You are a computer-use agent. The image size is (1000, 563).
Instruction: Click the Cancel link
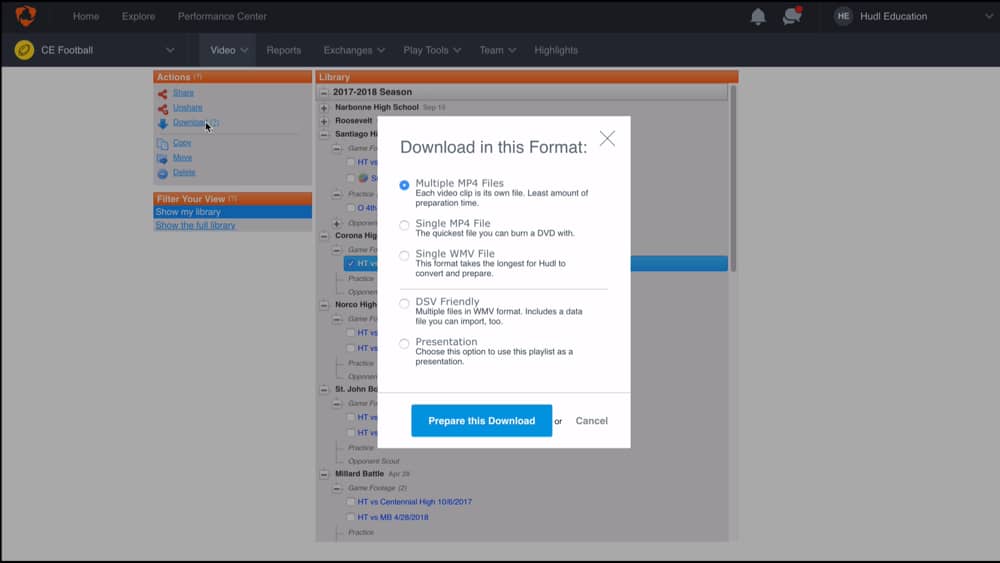coord(591,421)
